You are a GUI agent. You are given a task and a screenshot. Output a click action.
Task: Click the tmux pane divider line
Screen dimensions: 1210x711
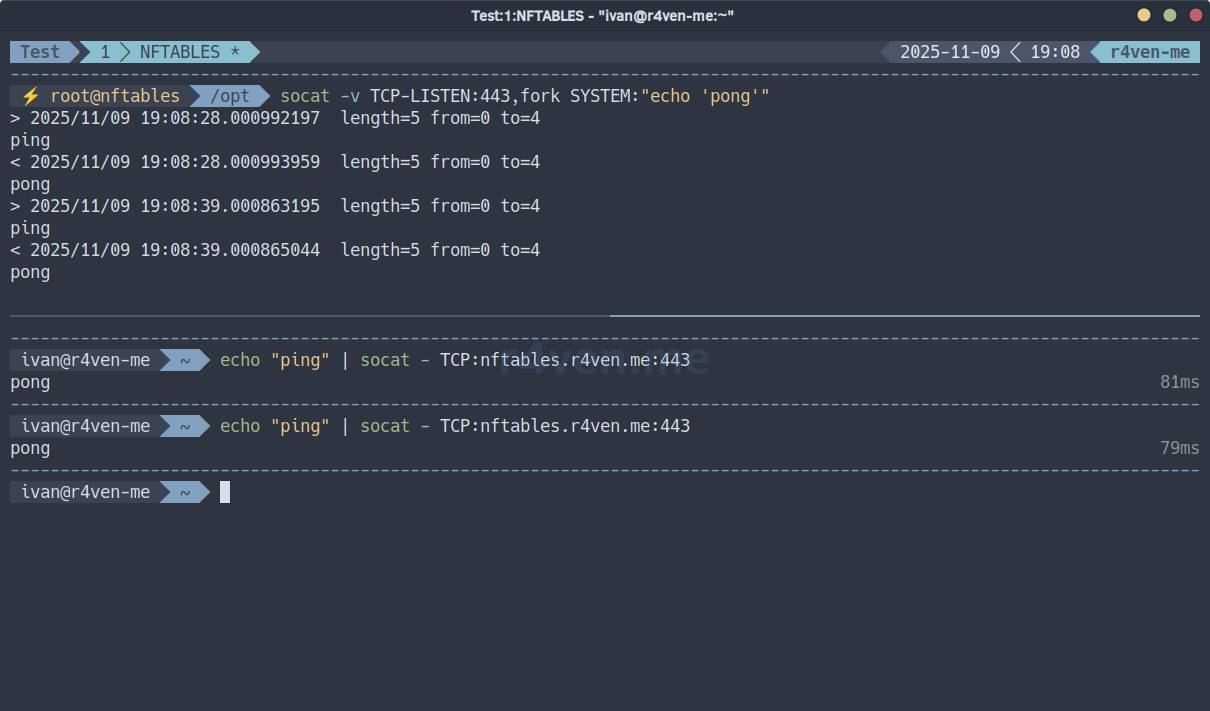click(604, 316)
